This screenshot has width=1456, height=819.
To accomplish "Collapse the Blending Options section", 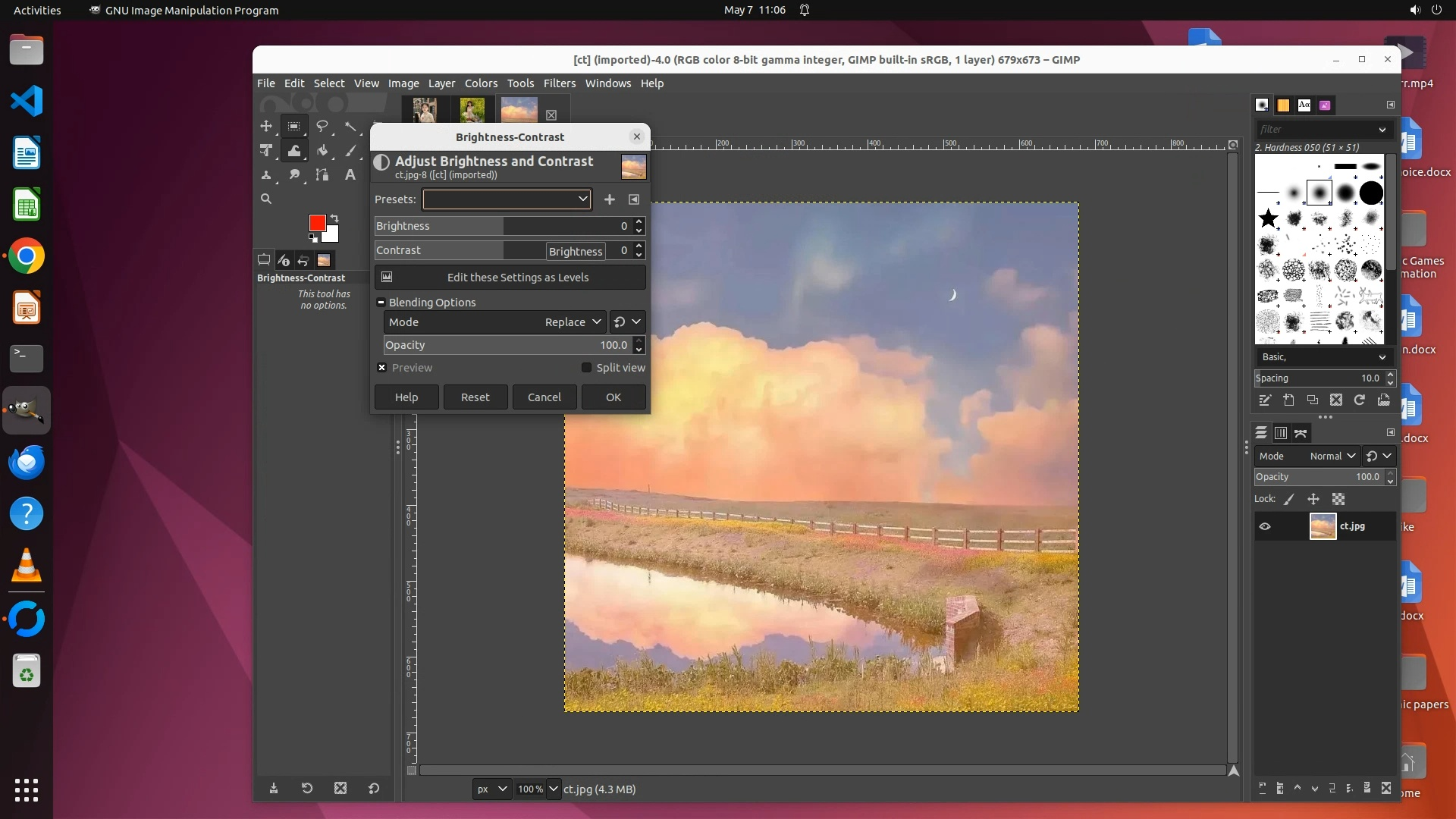I will [381, 303].
